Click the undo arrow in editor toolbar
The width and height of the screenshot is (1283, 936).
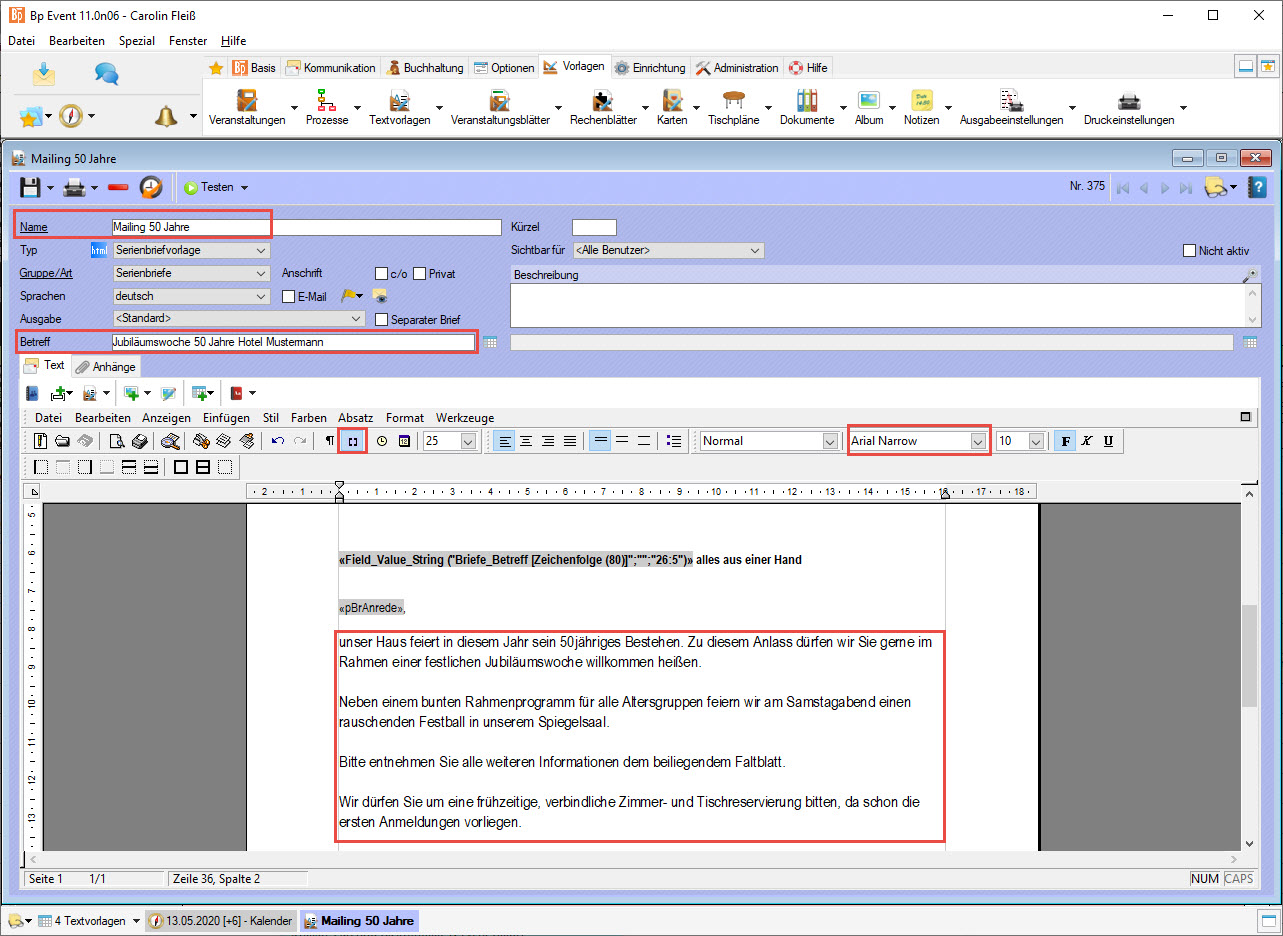(278, 441)
